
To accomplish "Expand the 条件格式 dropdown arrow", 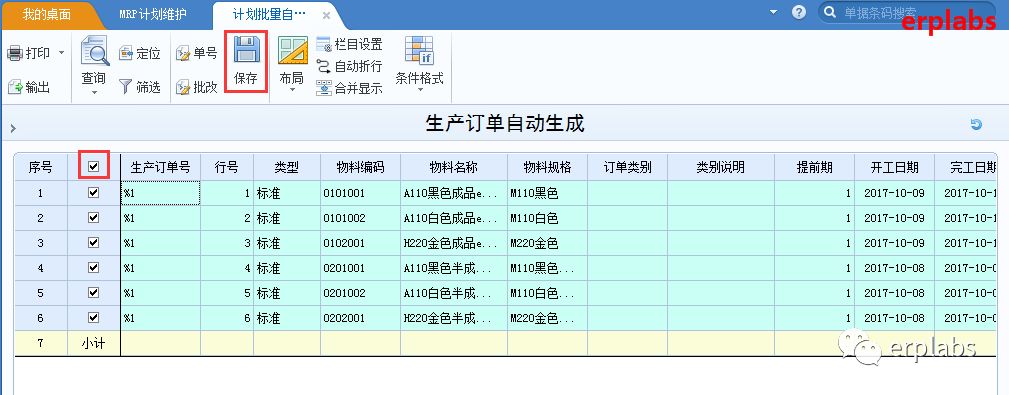I will click(x=420, y=90).
